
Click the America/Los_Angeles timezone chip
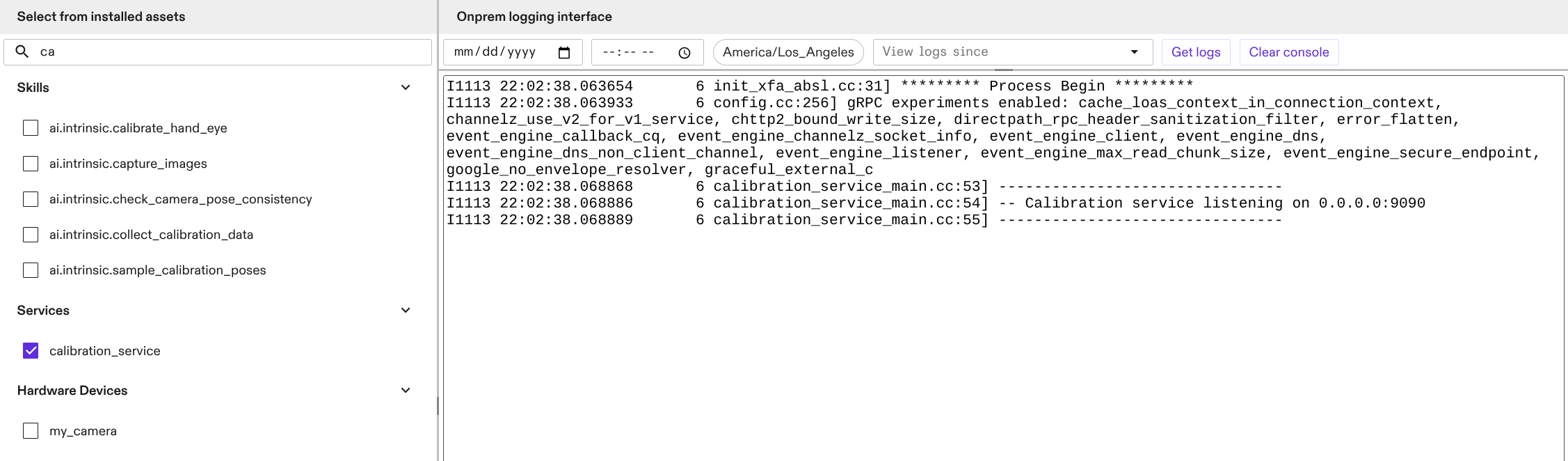[x=788, y=52]
